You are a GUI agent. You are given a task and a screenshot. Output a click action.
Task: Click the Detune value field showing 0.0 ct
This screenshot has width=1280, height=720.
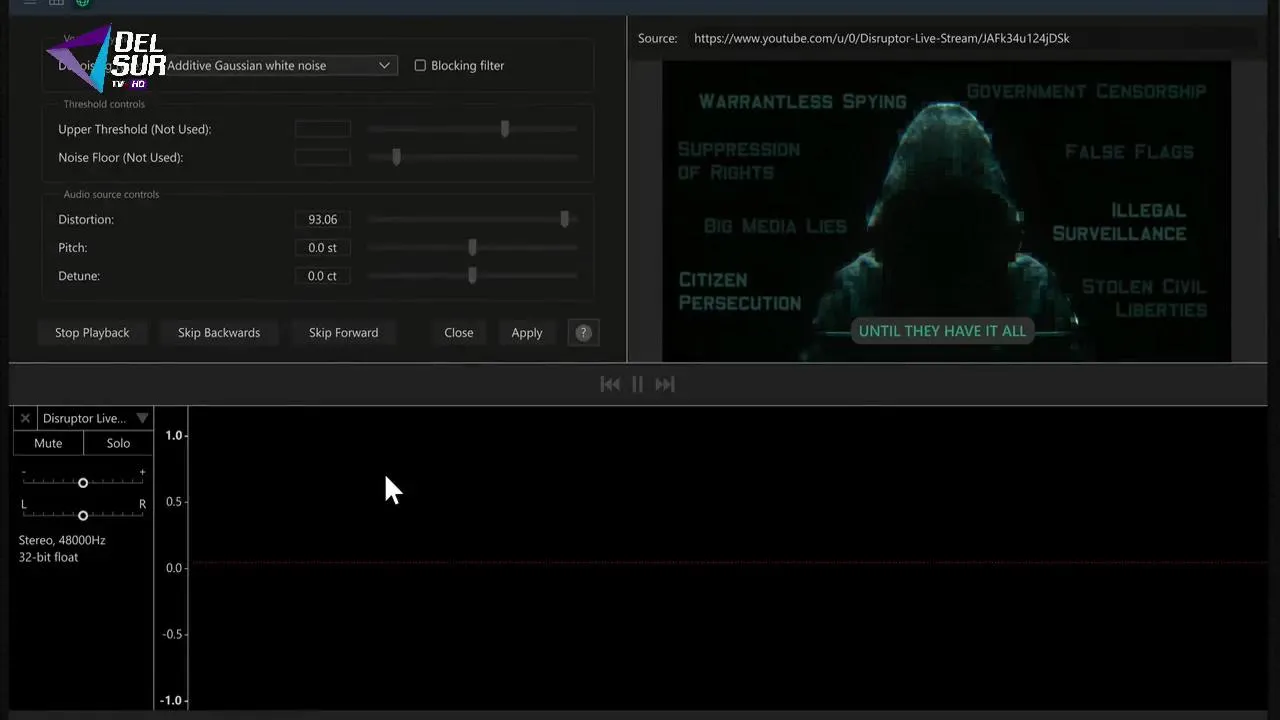[322, 275]
